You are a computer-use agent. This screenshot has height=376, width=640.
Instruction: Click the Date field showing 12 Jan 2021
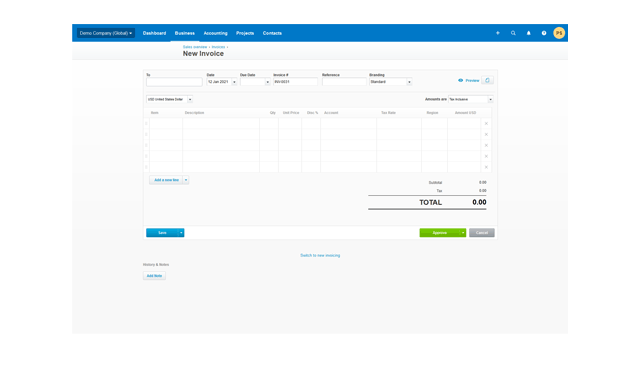219,82
